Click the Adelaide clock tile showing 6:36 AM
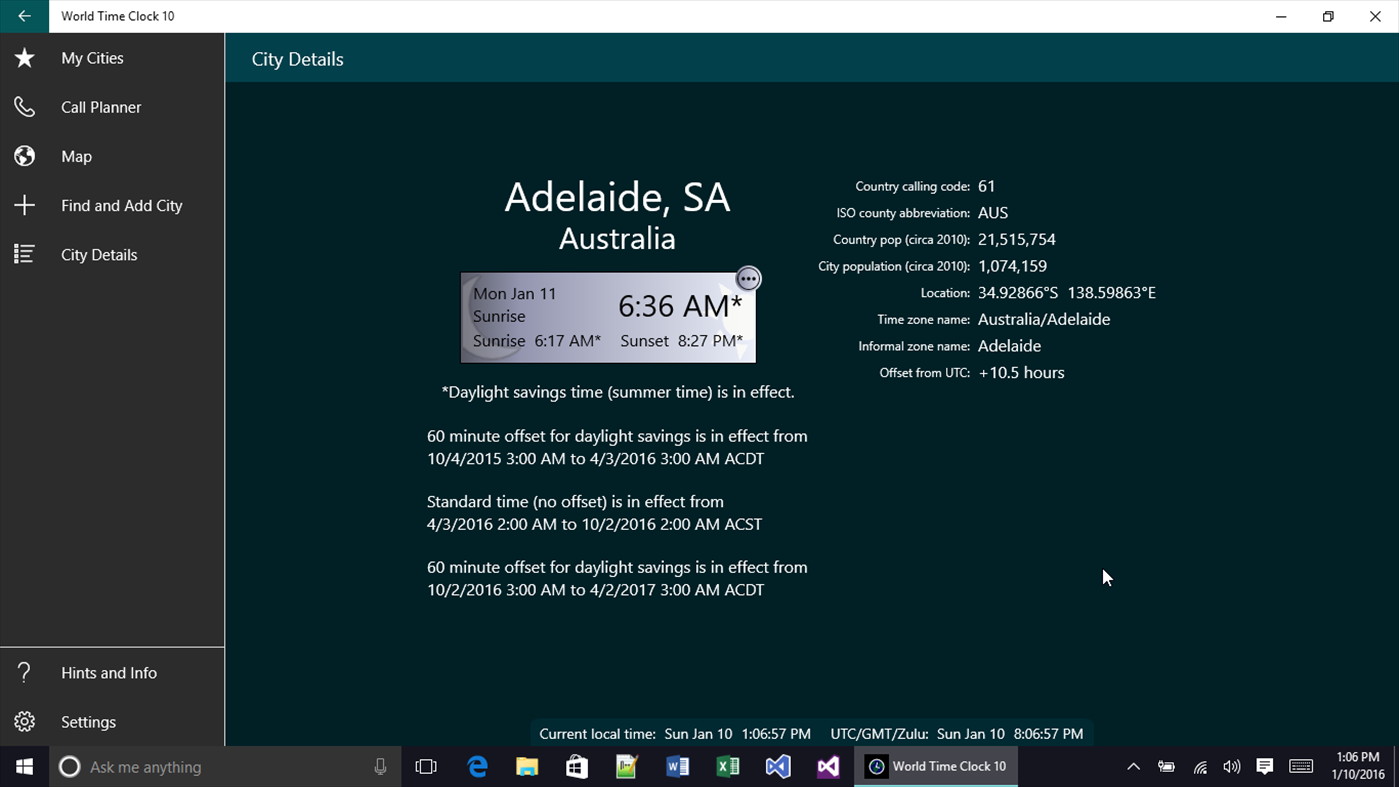Screen dimensions: 1399x787 (608, 317)
